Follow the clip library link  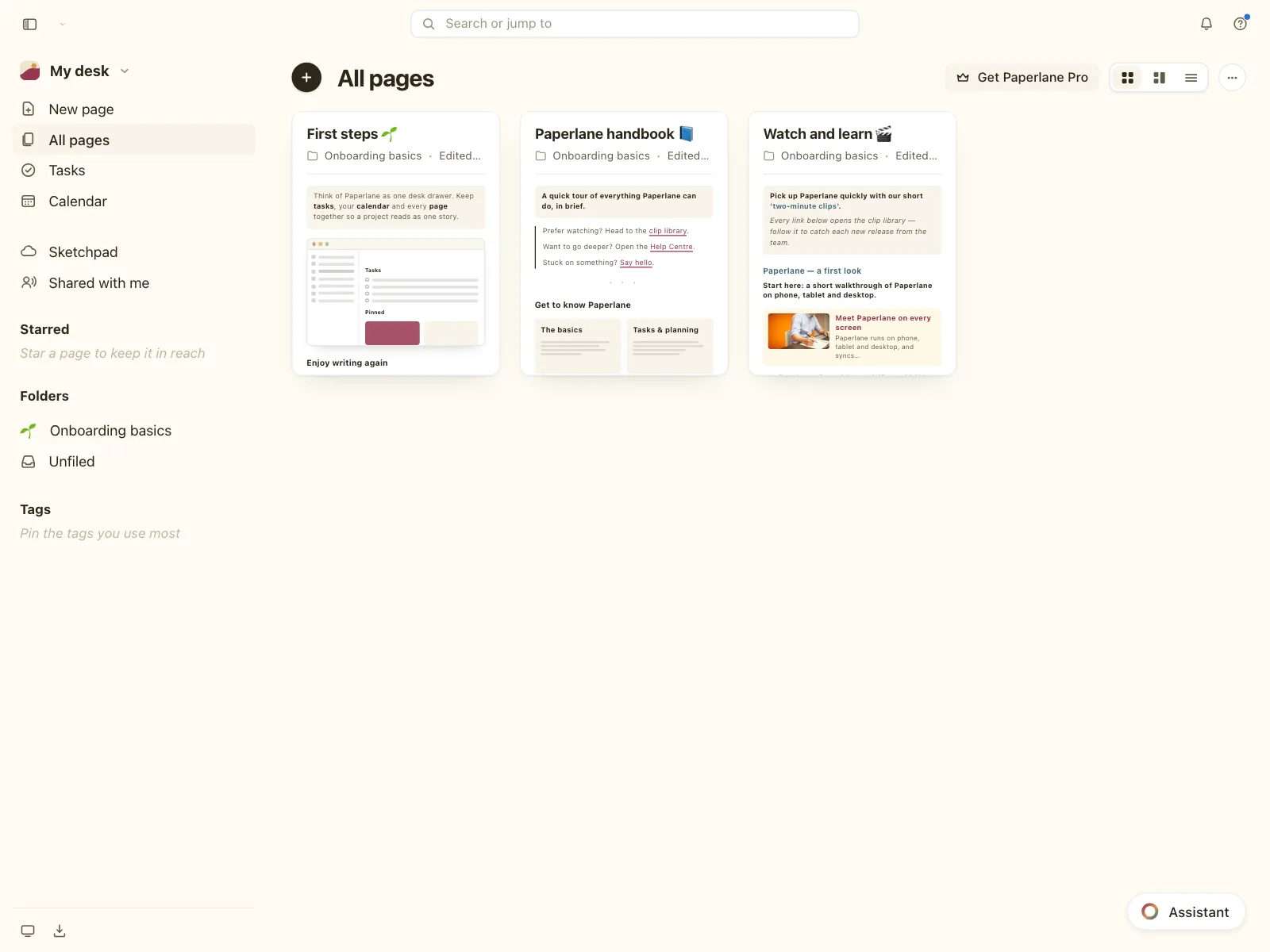coord(668,232)
